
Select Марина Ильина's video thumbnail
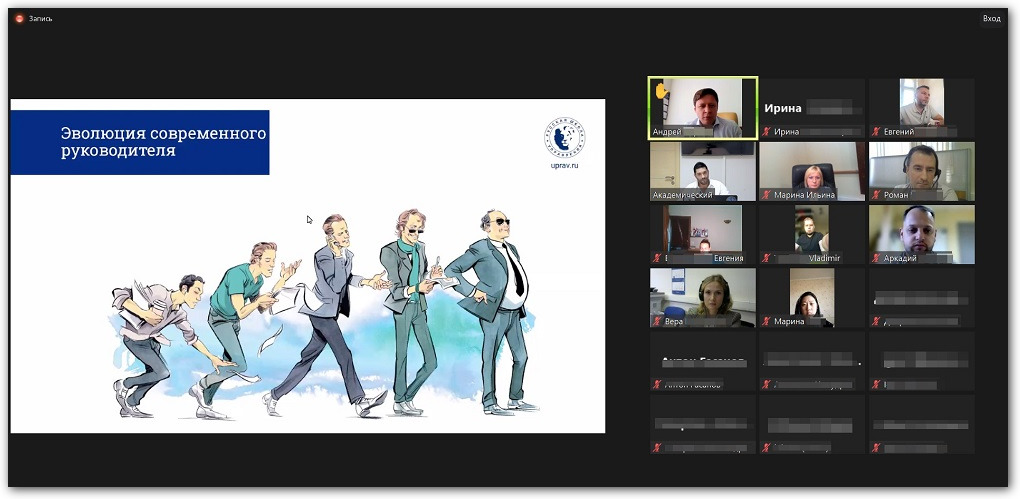[812, 171]
